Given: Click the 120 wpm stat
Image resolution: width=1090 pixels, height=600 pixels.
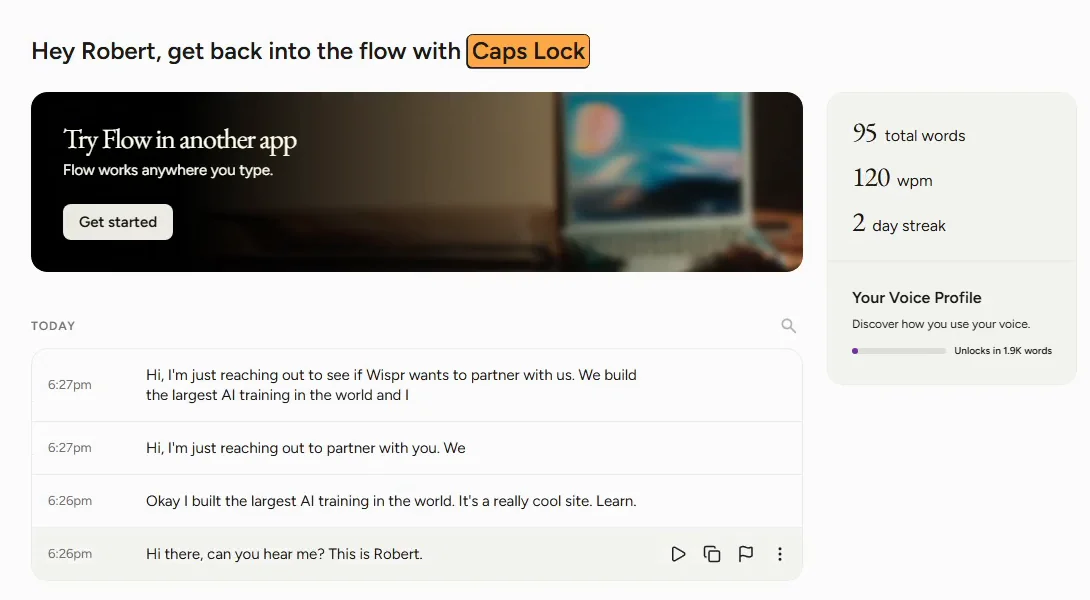Looking at the screenshot, I should tap(893, 179).
